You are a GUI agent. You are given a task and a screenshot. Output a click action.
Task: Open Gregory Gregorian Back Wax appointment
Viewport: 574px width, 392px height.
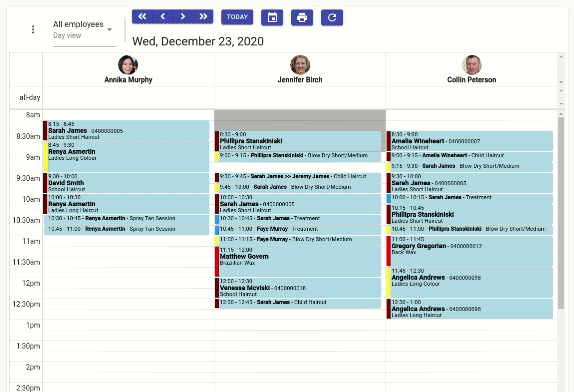pos(470,251)
